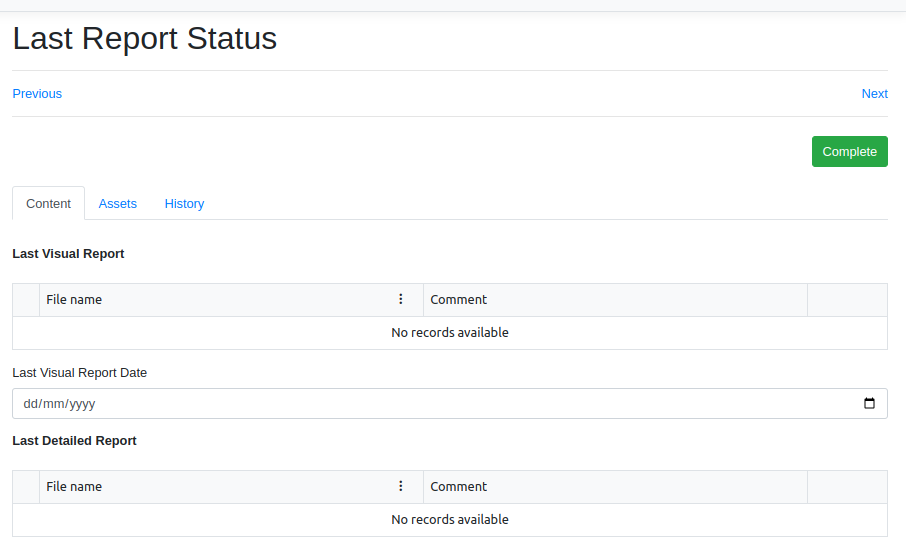906x550 pixels.
Task: Click empty records row in Last Detailed Report table
Action: tap(449, 520)
